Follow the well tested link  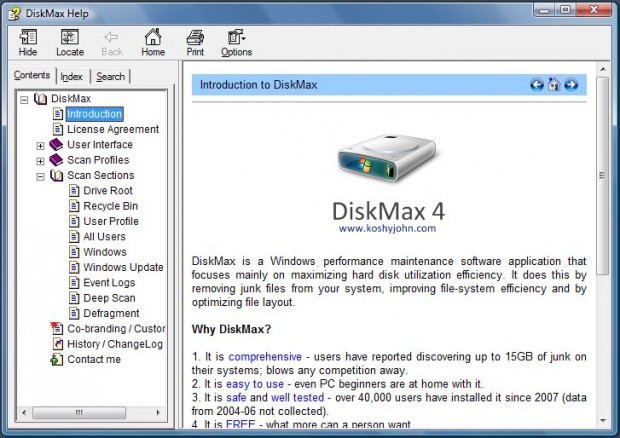(x=297, y=397)
